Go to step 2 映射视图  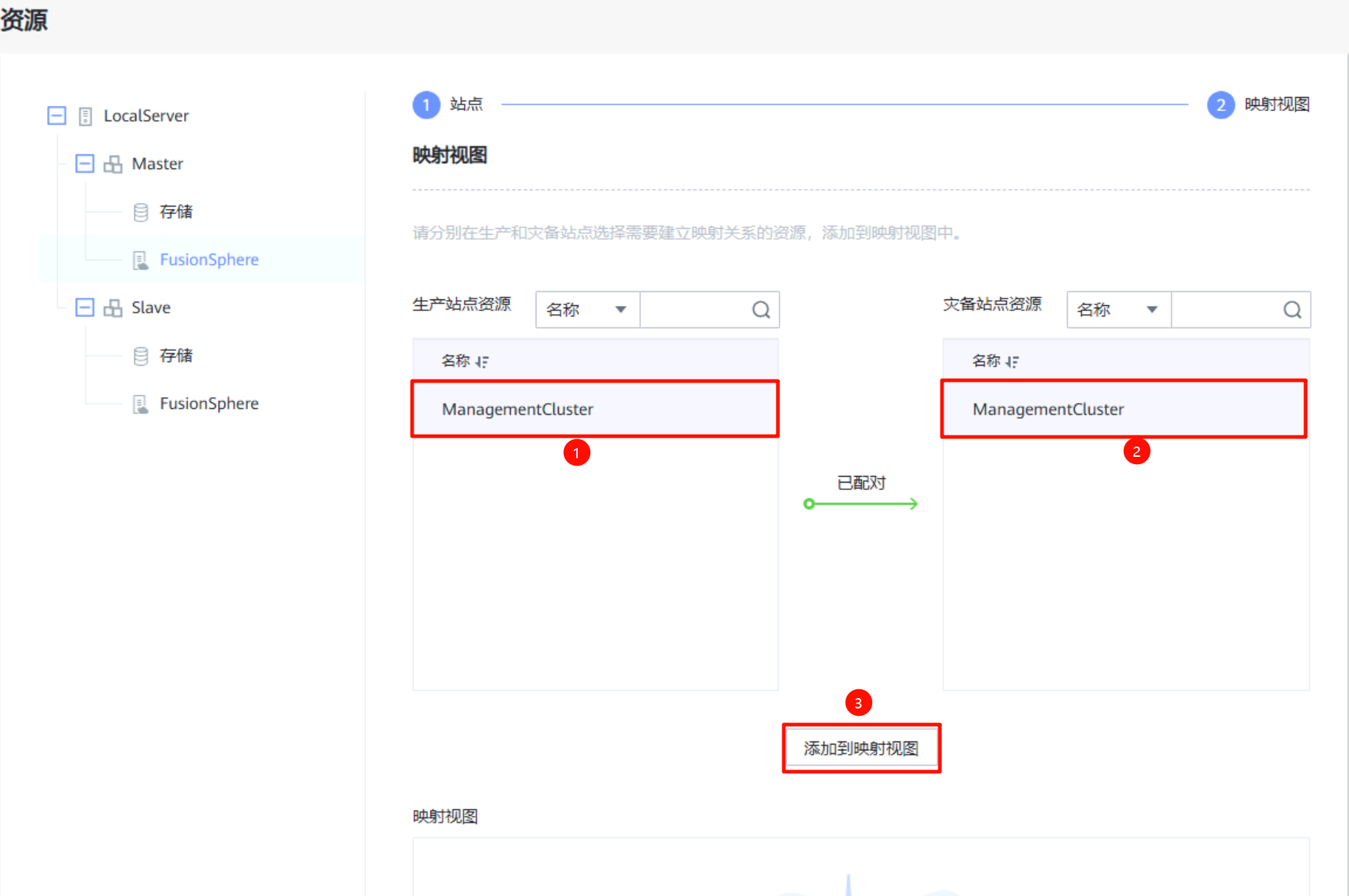point(1220,104)
